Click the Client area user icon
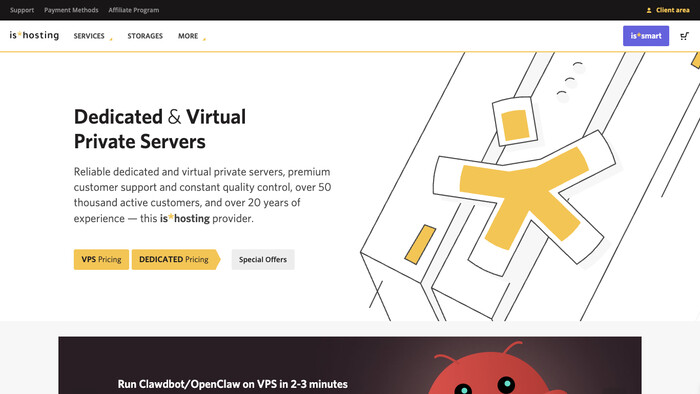This screenshot has height=394, width=700. pyautogui.click(x=649, y=10)
